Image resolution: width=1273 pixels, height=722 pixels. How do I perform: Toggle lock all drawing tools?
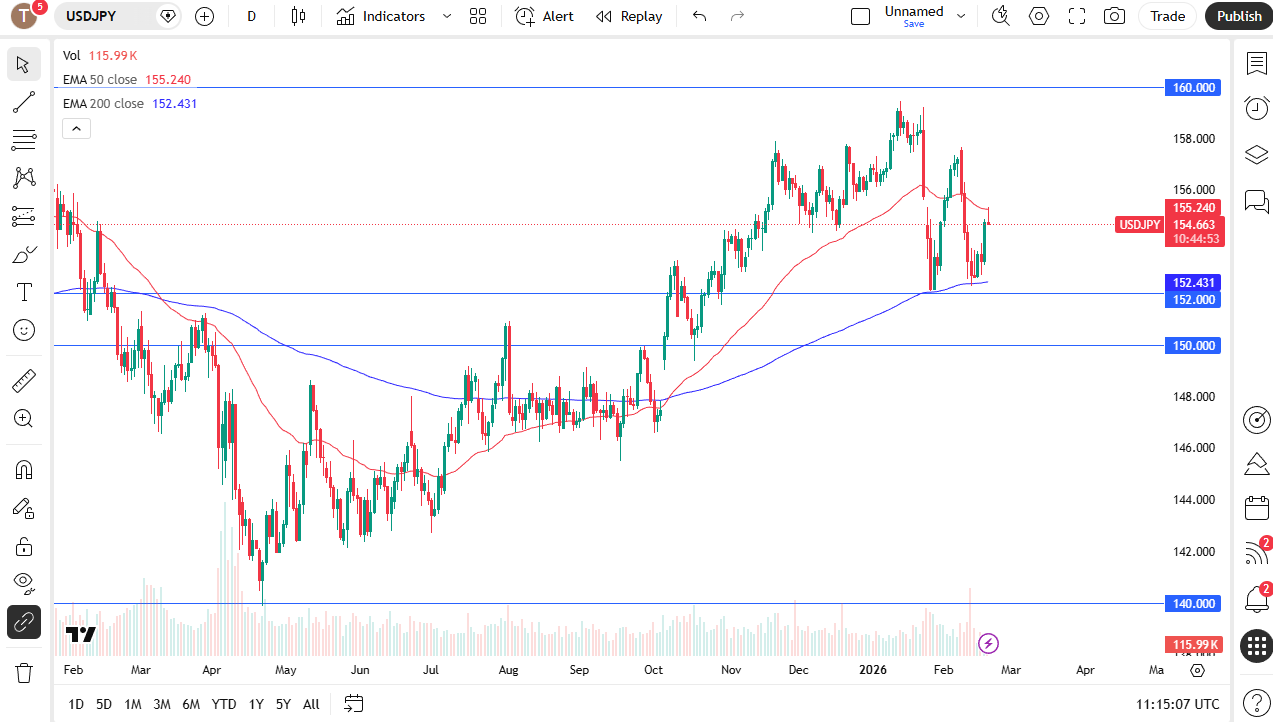pos(24,546)
